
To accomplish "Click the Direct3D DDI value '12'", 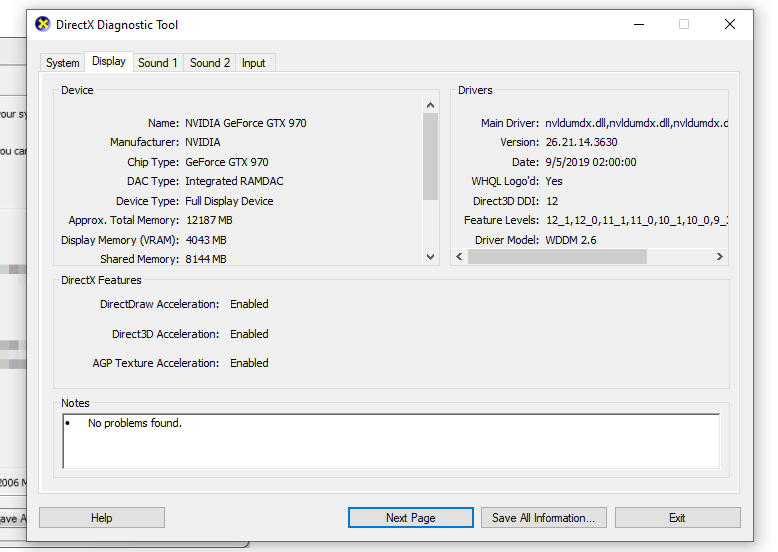I will 552,201.
